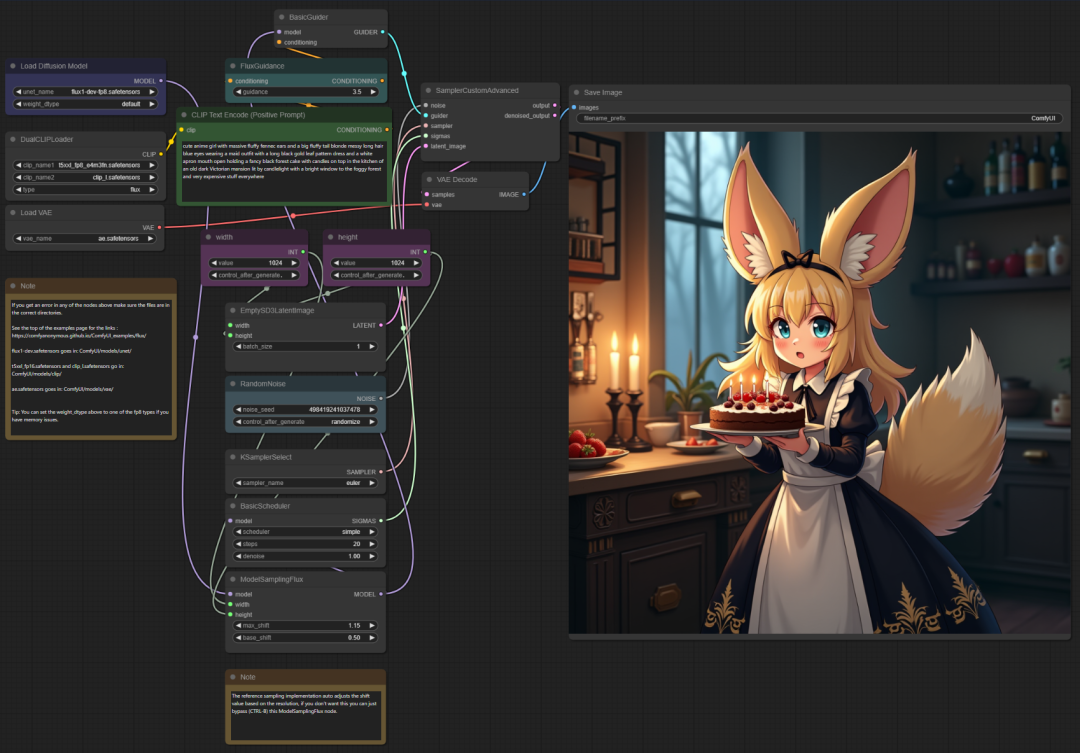1080x753 pixels.
Task: Collapse the Save Image node dot
Action: coord(577,92)
